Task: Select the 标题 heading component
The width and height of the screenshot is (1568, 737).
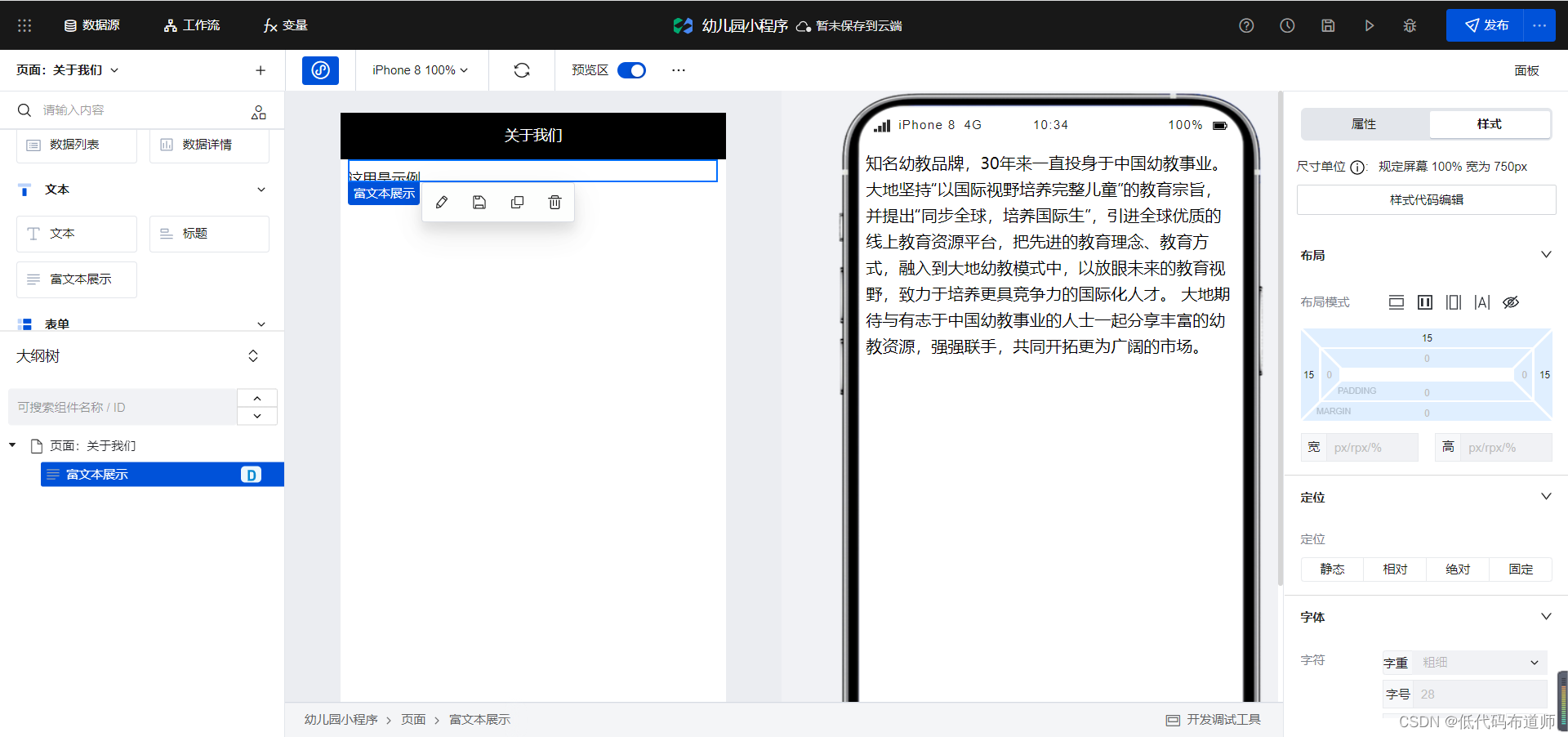Action: tap(209, 234)
